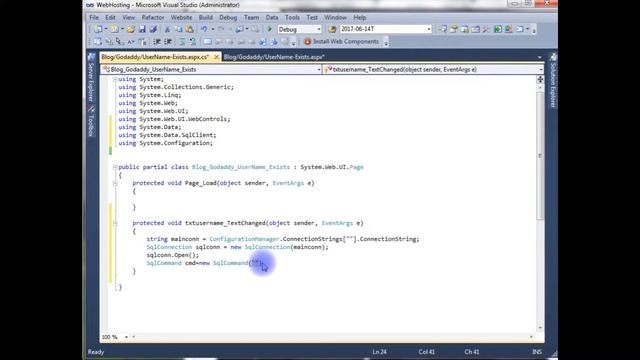Open the Window menu
640x360 pixels.
point(335,18)
